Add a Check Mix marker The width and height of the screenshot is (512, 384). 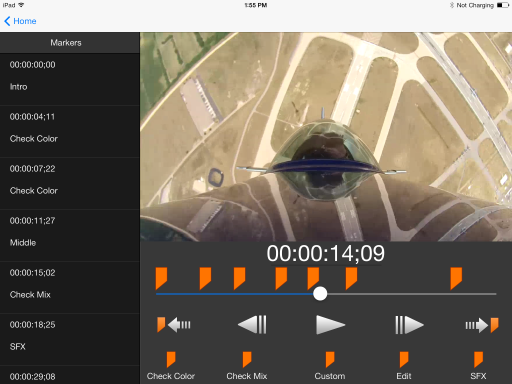(x=247, y=366)
